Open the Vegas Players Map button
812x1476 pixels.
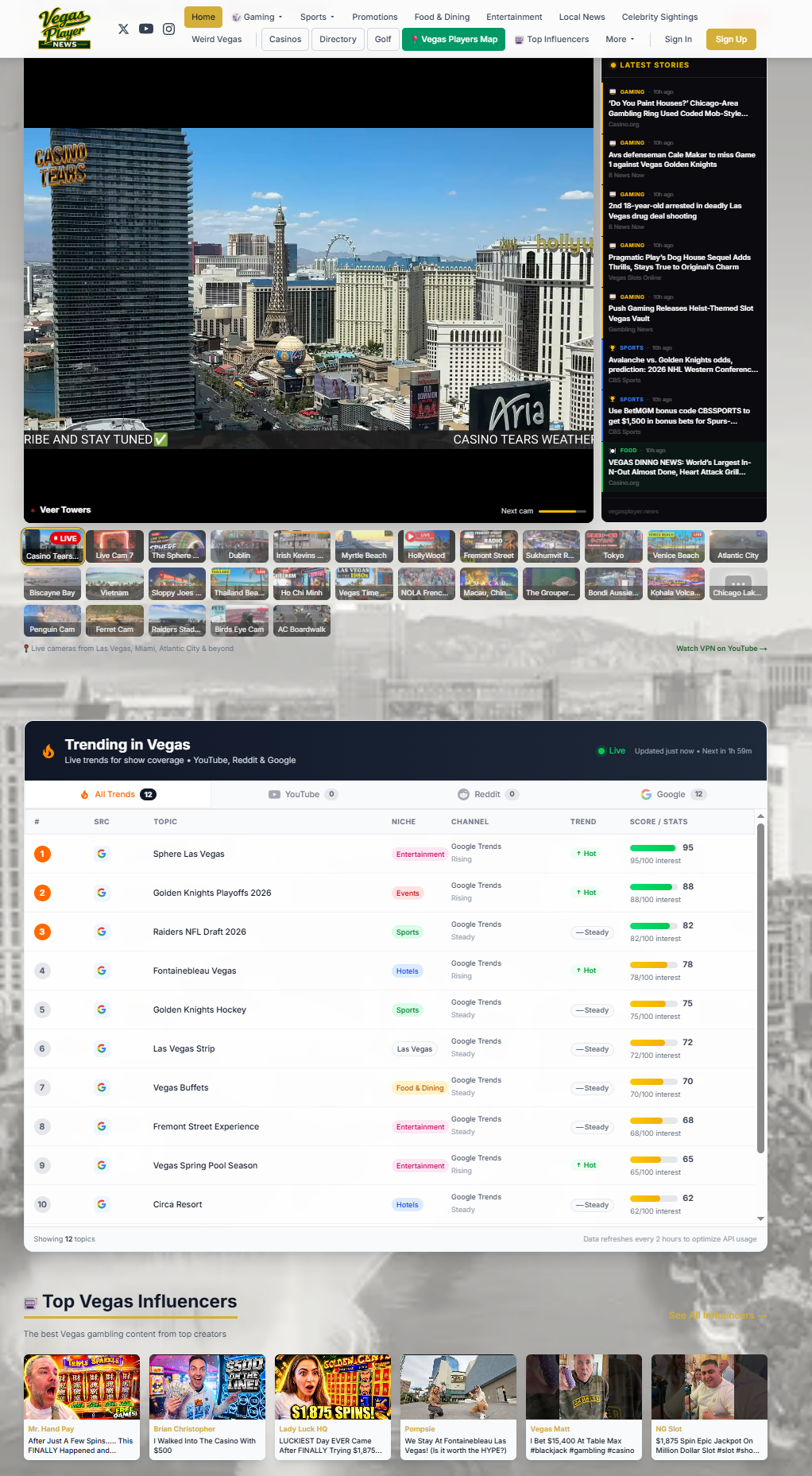click(454, 39)
